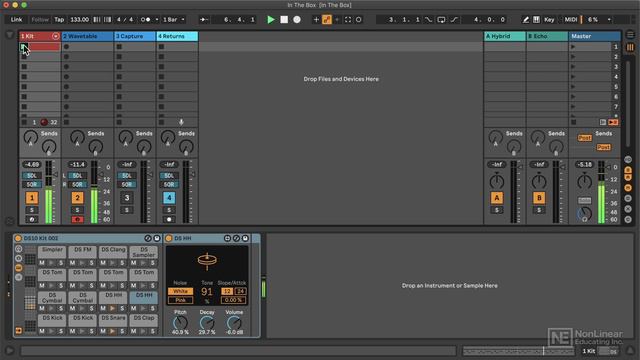Screen dimensions: 640x360
Task: Launch scene 3 on Master track
Action: tap(573, 67)
